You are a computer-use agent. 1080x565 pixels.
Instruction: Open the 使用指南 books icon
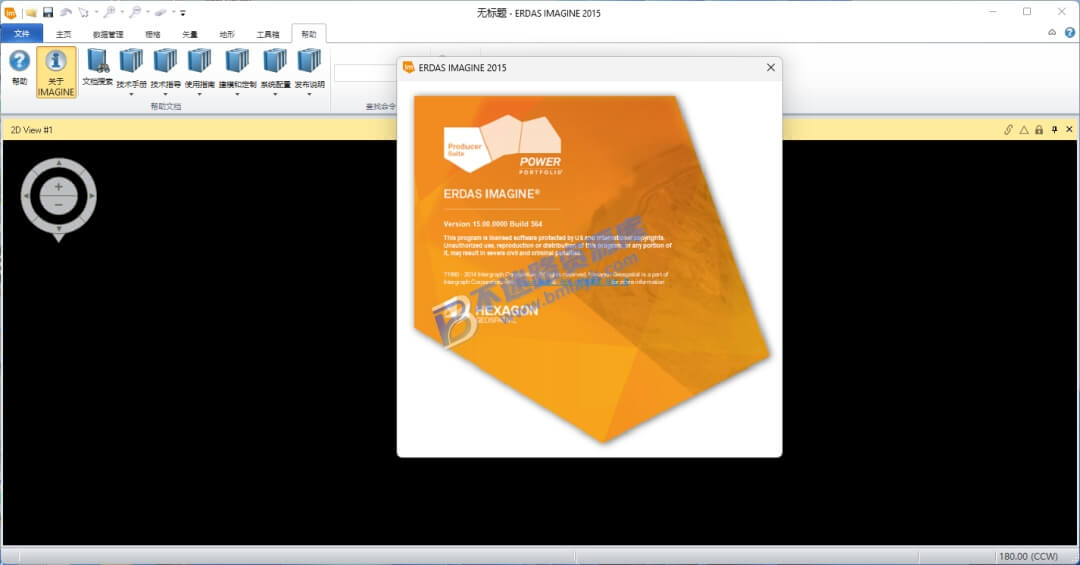click(200, 61)
